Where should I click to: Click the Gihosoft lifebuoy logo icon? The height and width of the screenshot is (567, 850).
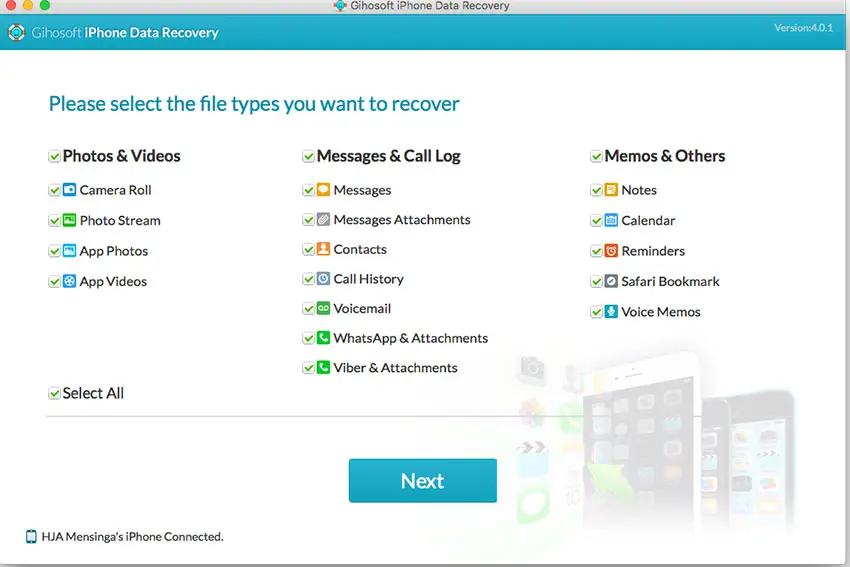pyautogui.click(x=16, y=33)
